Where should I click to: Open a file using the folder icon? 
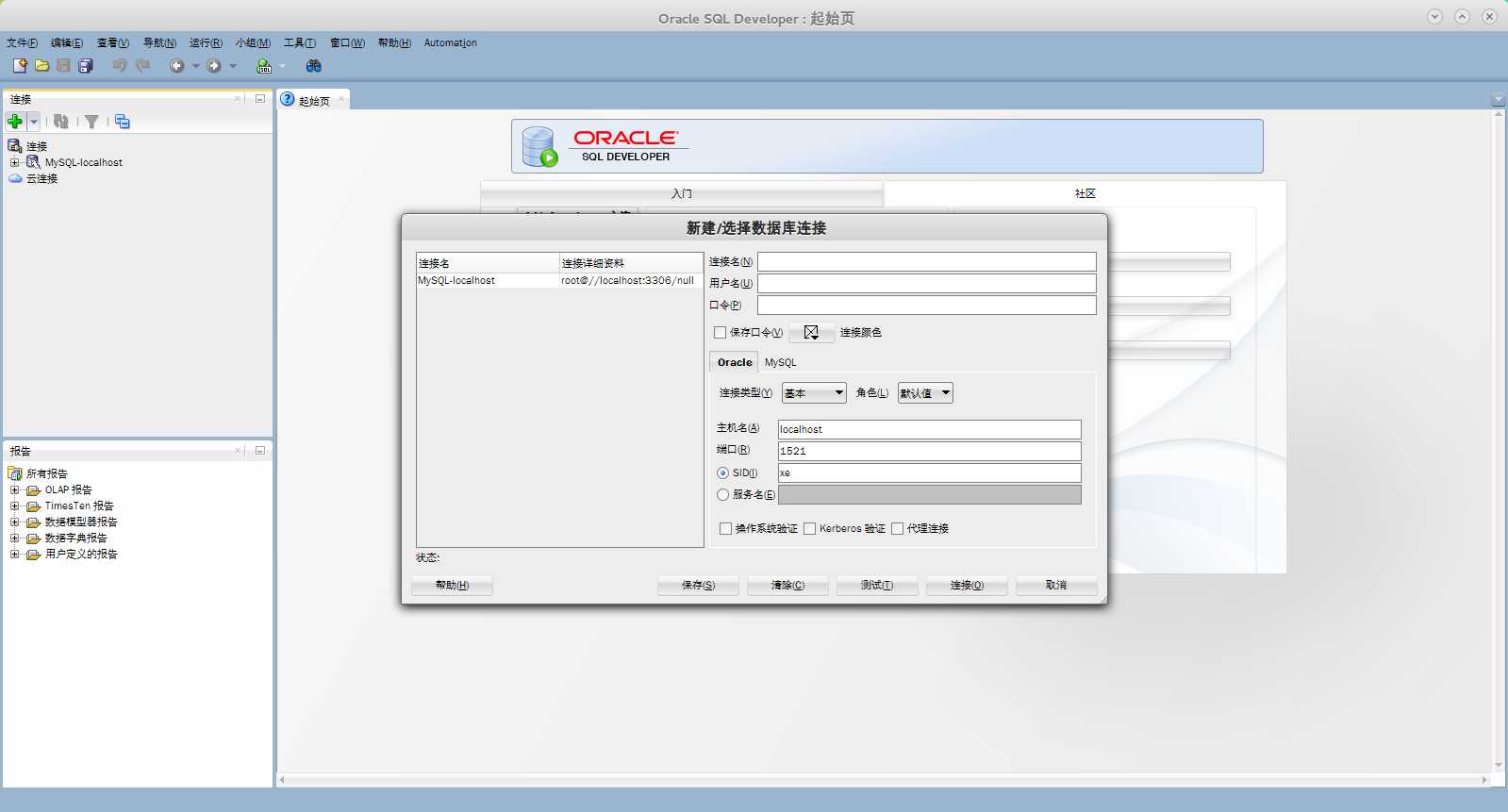(x=41, y=65)
